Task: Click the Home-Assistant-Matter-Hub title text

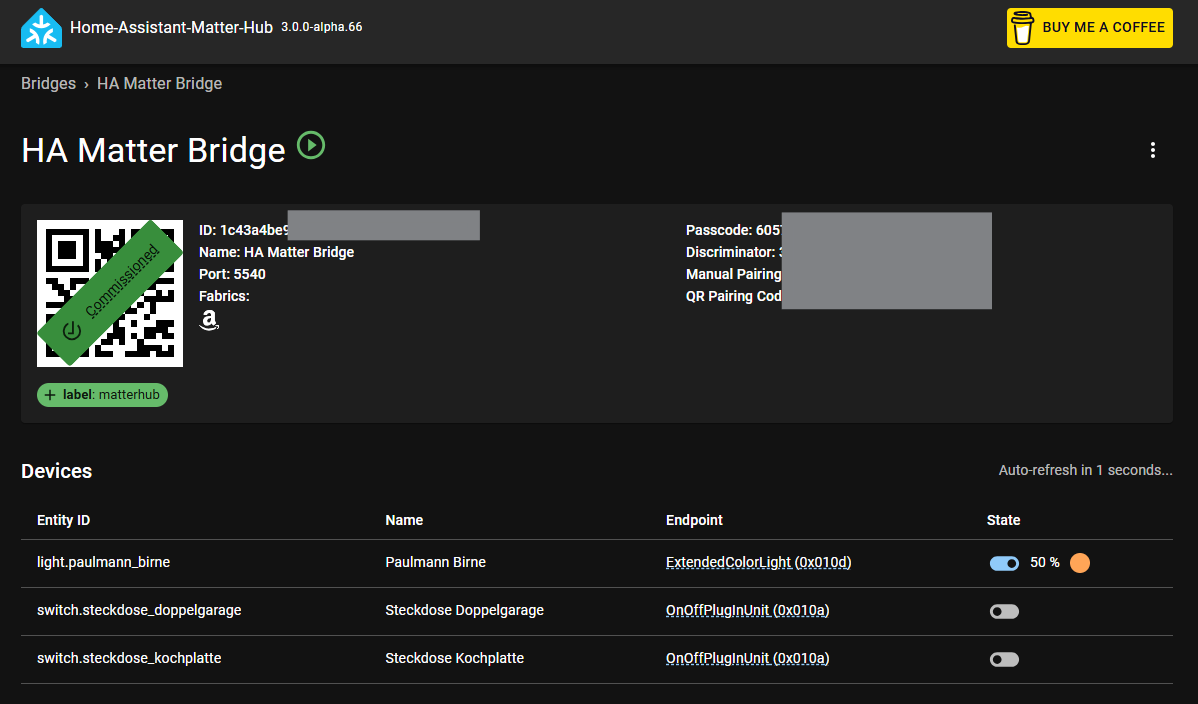Action: tap(171, 28)
